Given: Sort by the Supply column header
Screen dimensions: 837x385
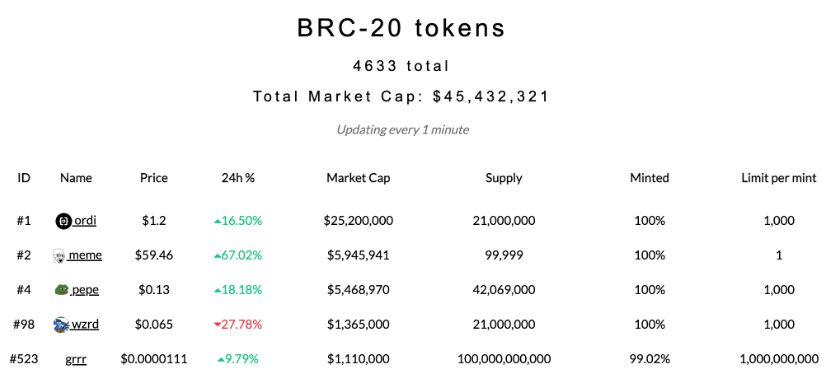Looking at the screenshot, I should tap(504, 178).
